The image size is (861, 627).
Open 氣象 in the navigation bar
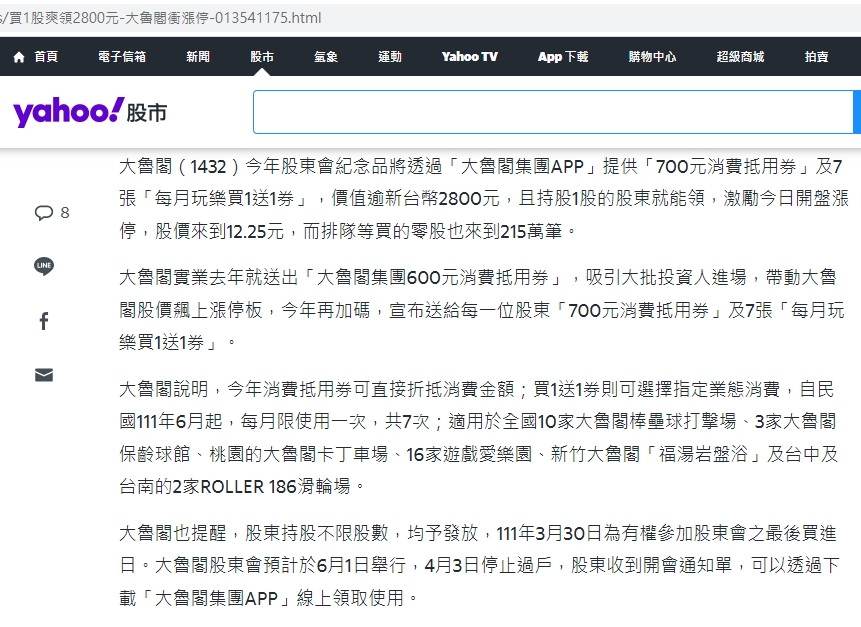coord(326,57)
